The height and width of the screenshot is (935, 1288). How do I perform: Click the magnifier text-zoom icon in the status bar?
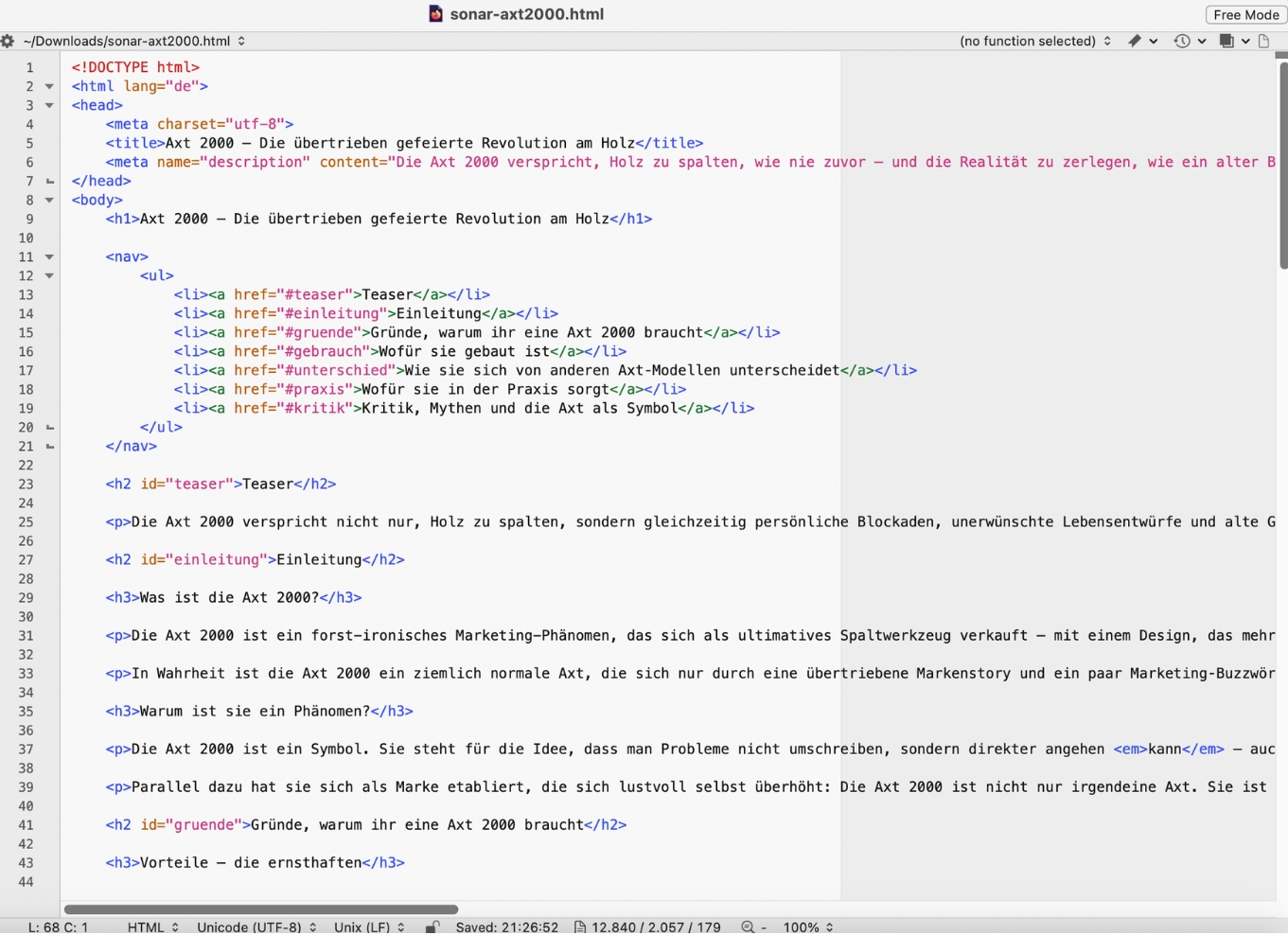point(748,926)
